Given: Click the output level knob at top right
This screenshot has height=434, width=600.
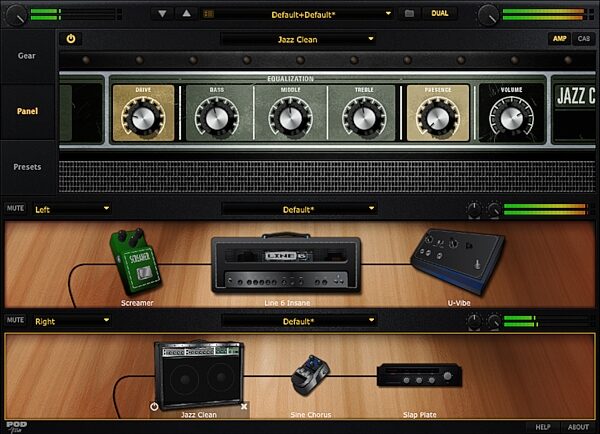Looking at the screenshot, I should point(488,15).
